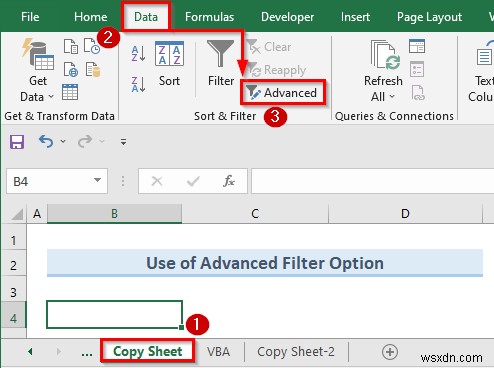Switch to the VBA sheet tab
This screenshot has width=494, height=368.
218,352
